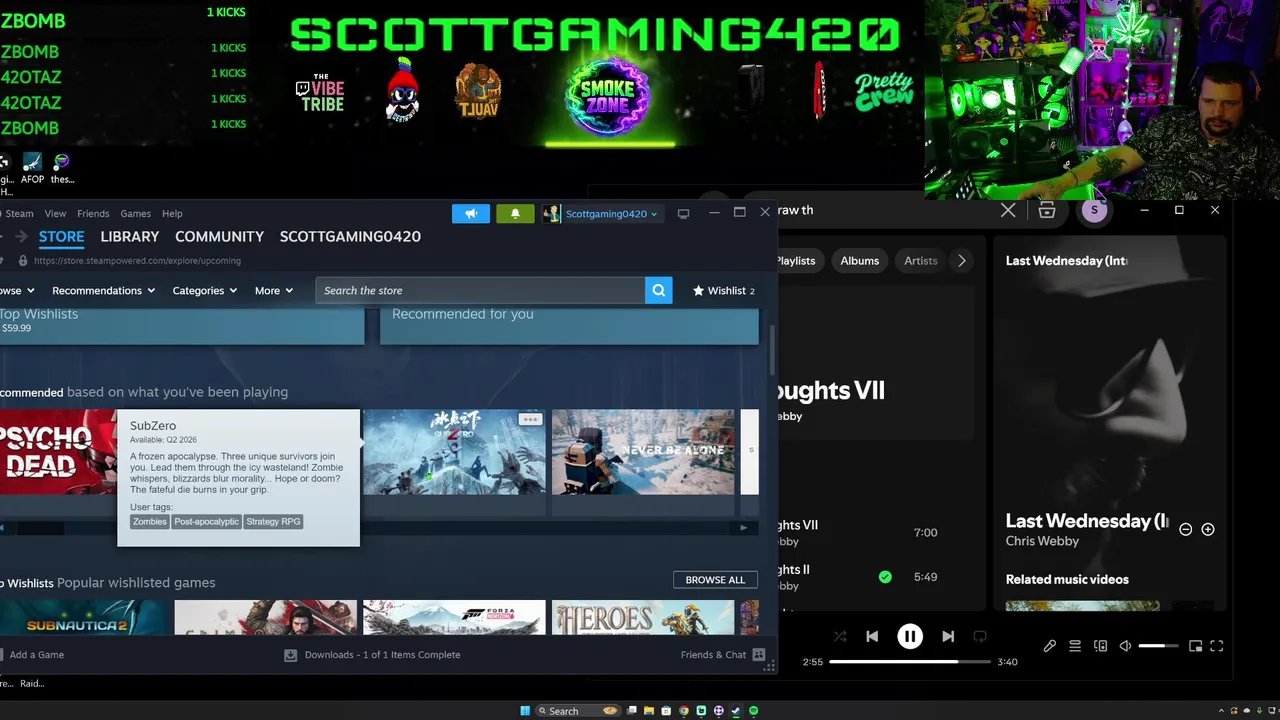Screen dimensions: 1280x720
Task: Switch to the COMMUNITY tab in Steam
Action: (x=219, y=237)
